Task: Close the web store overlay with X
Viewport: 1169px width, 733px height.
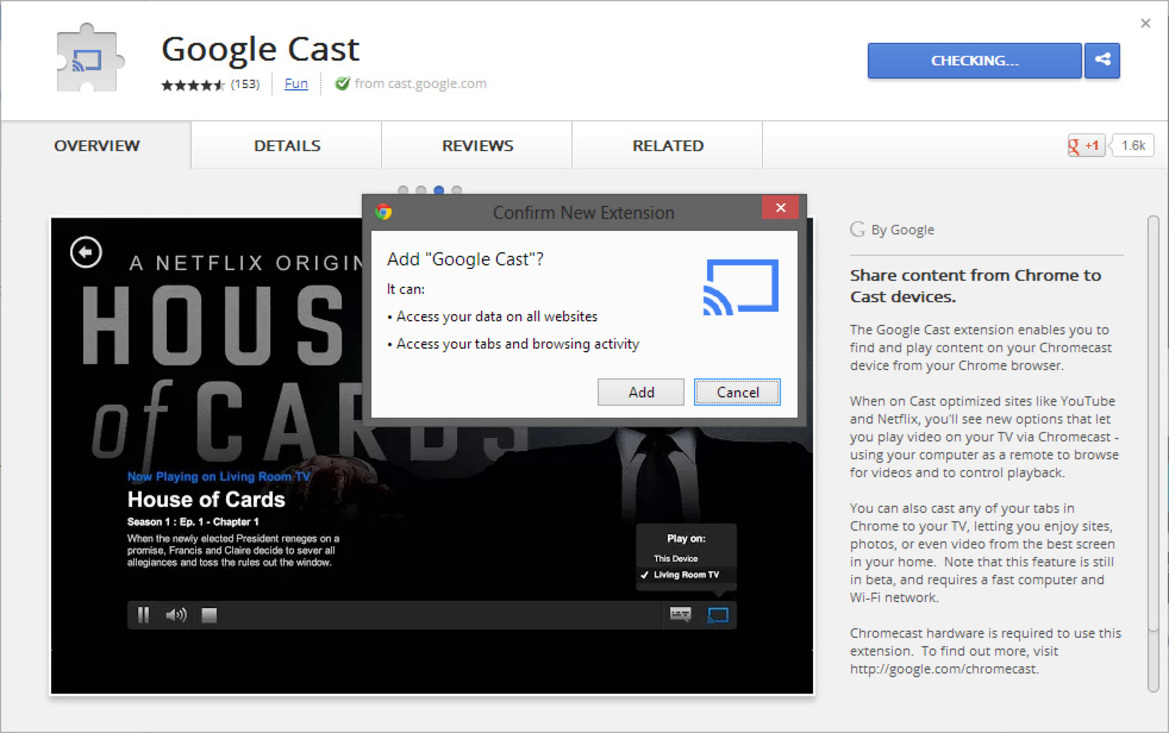Action: [x=1146, y=24]
